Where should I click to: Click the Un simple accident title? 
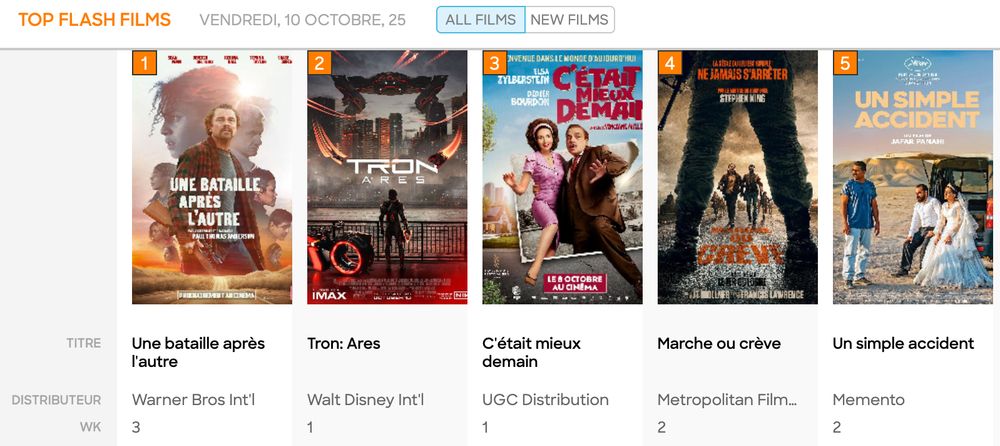pyautogui.click(x=903, y=343)
